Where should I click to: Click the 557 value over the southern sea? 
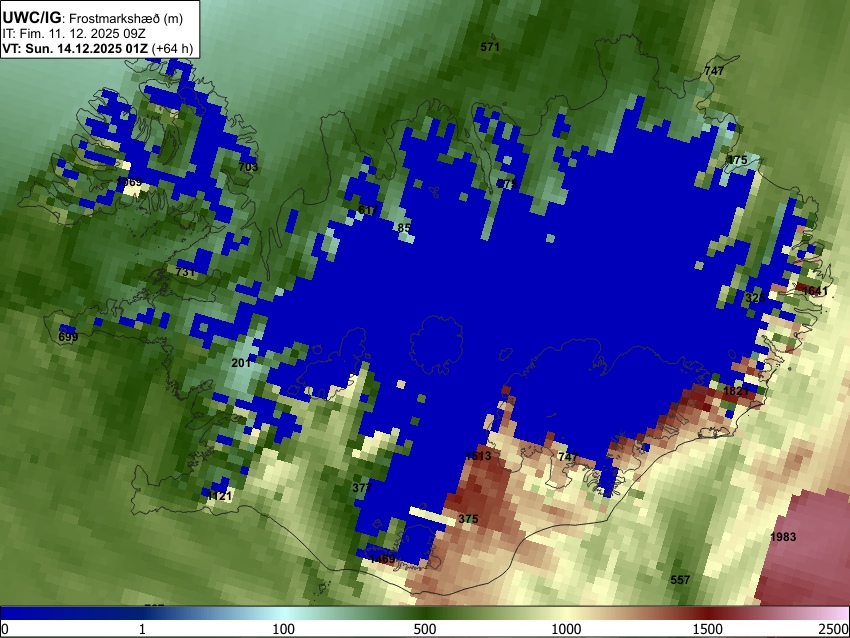680,580
